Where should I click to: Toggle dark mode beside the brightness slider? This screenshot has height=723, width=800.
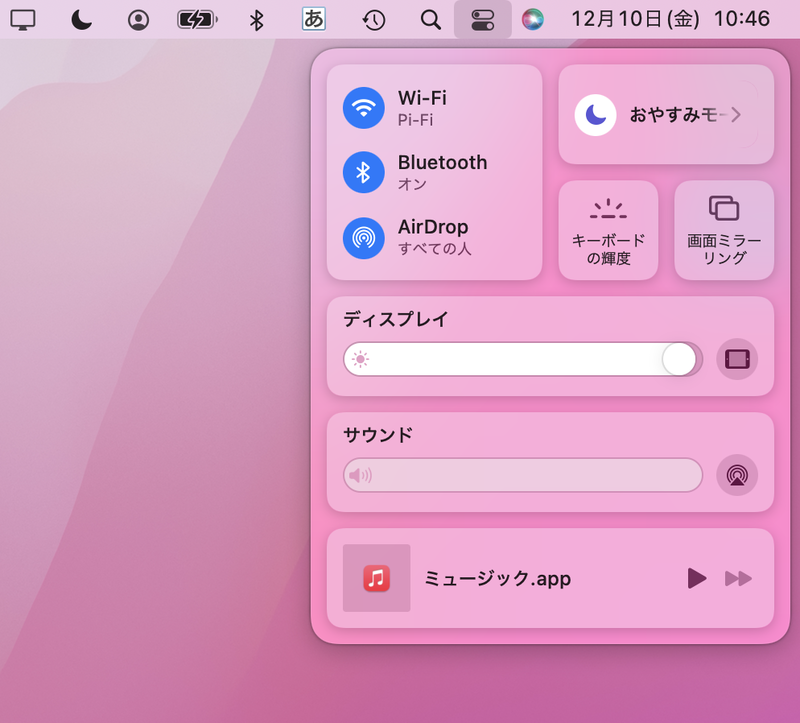(x=737, y=360)
